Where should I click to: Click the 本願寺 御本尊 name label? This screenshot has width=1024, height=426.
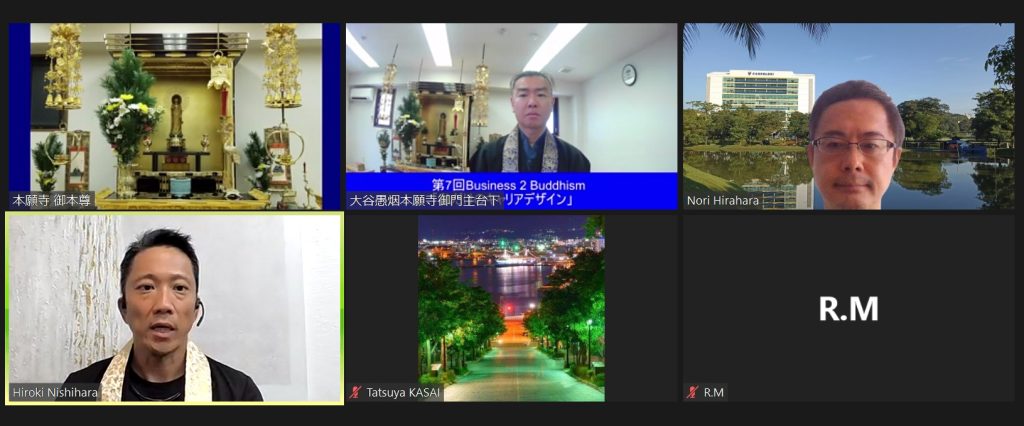point(52,200)
